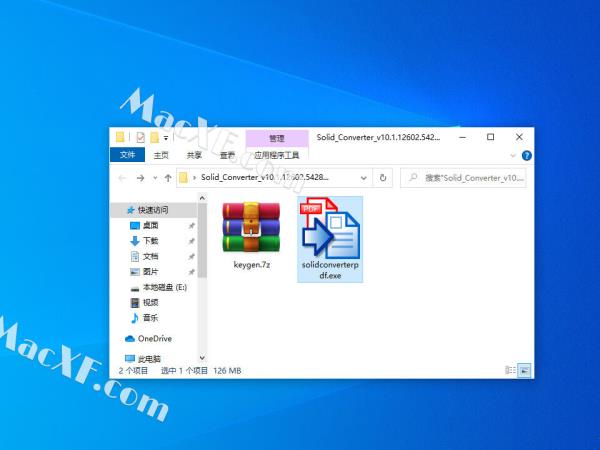Refresh the current folder view
This screenshot has width=600, height=450.
383,178
